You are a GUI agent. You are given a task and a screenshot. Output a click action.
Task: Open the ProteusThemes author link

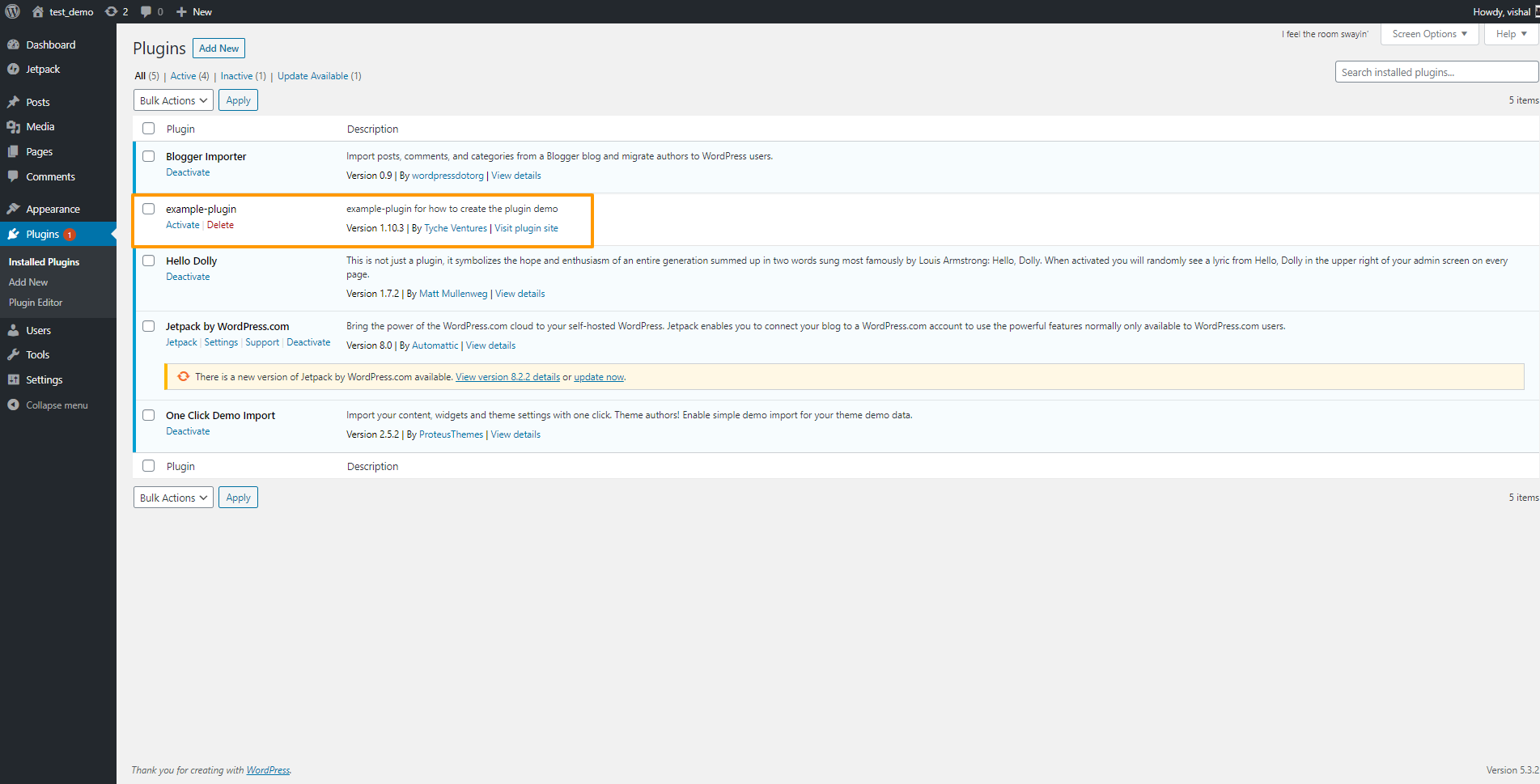pyautogui.click(x=451, y=434)
